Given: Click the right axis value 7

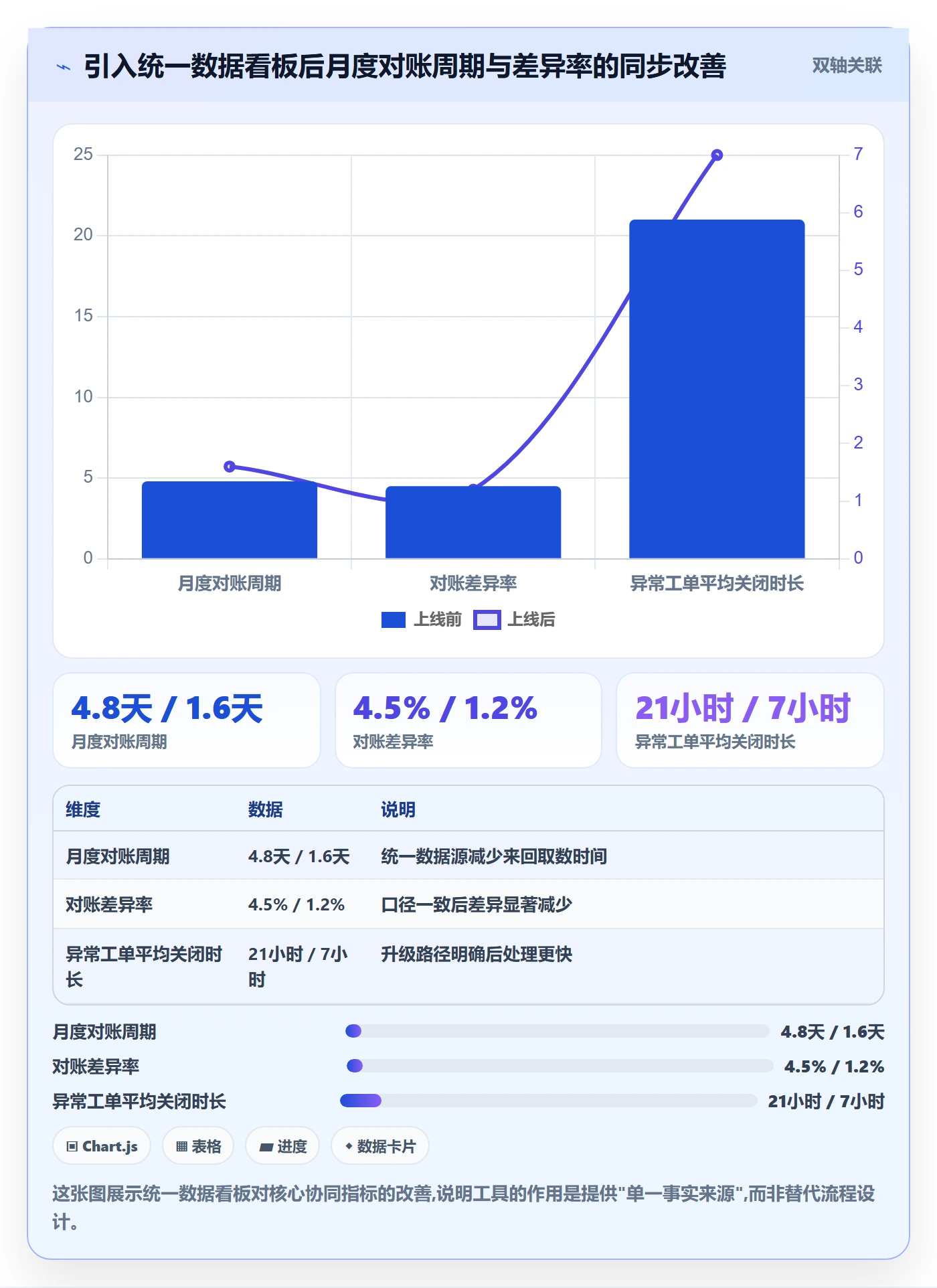Looking at the screenshot, I should tap(858, 155).
